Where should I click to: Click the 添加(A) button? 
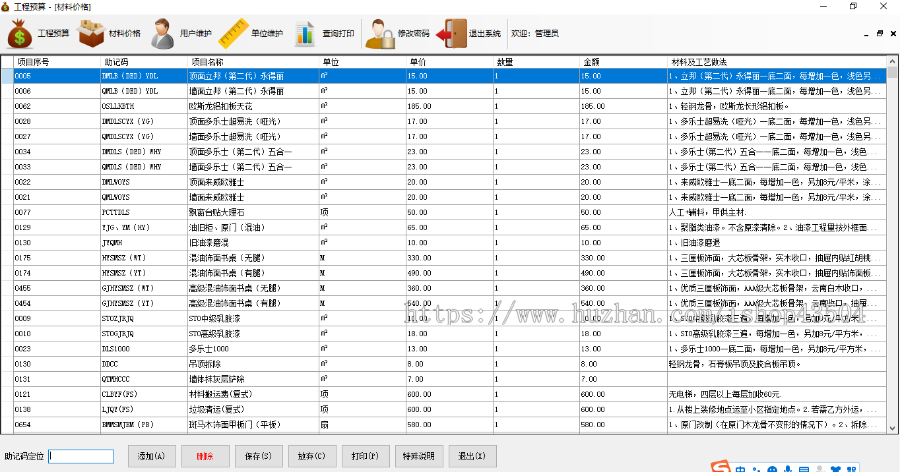coord(152,456)
